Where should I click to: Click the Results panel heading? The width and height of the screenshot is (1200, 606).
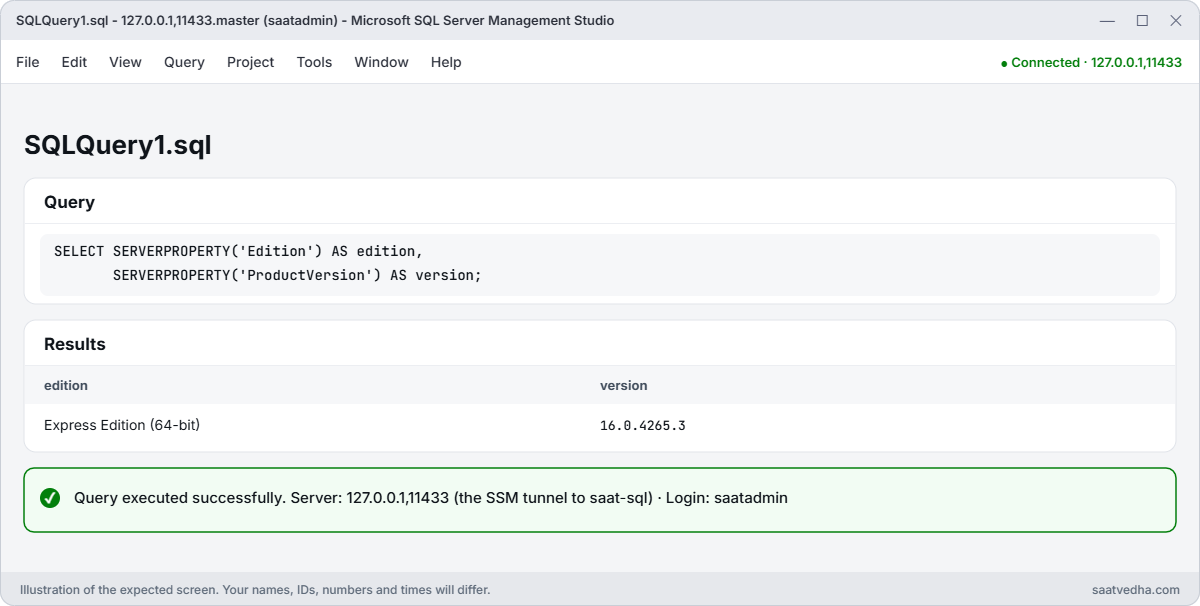[x=75, y=344]
